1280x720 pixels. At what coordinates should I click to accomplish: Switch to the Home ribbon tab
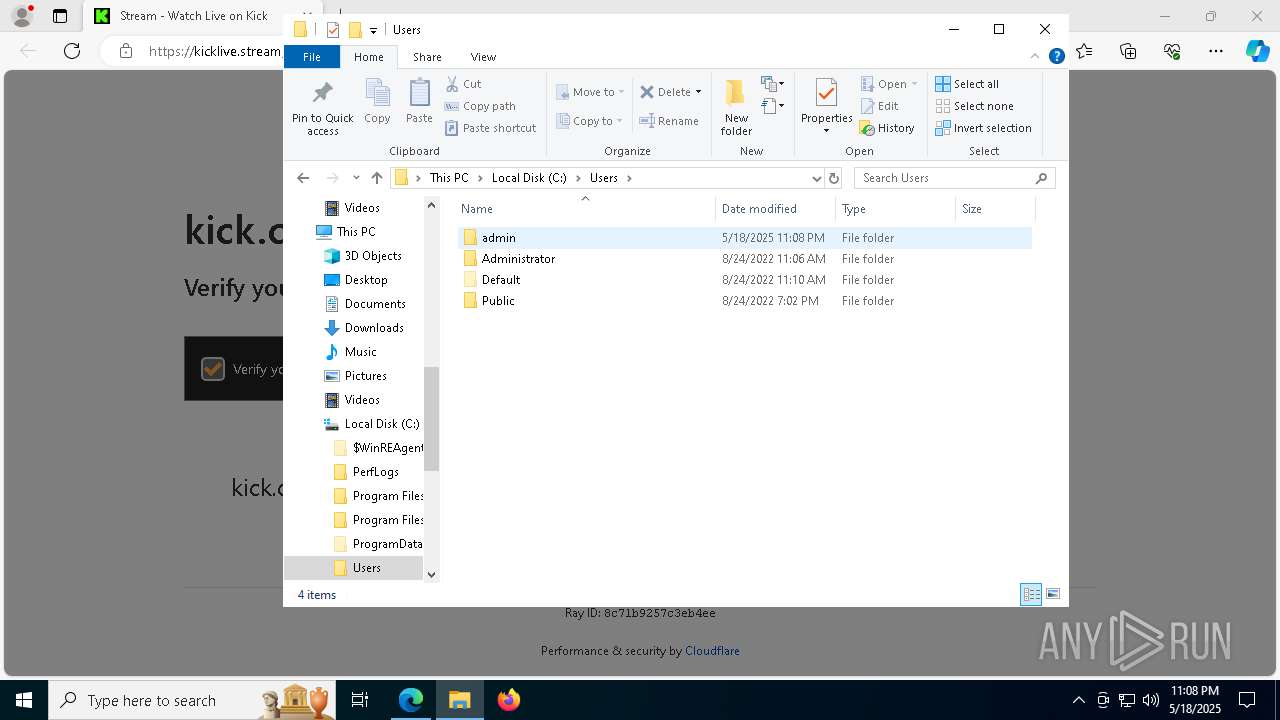[x=368, y=57]
